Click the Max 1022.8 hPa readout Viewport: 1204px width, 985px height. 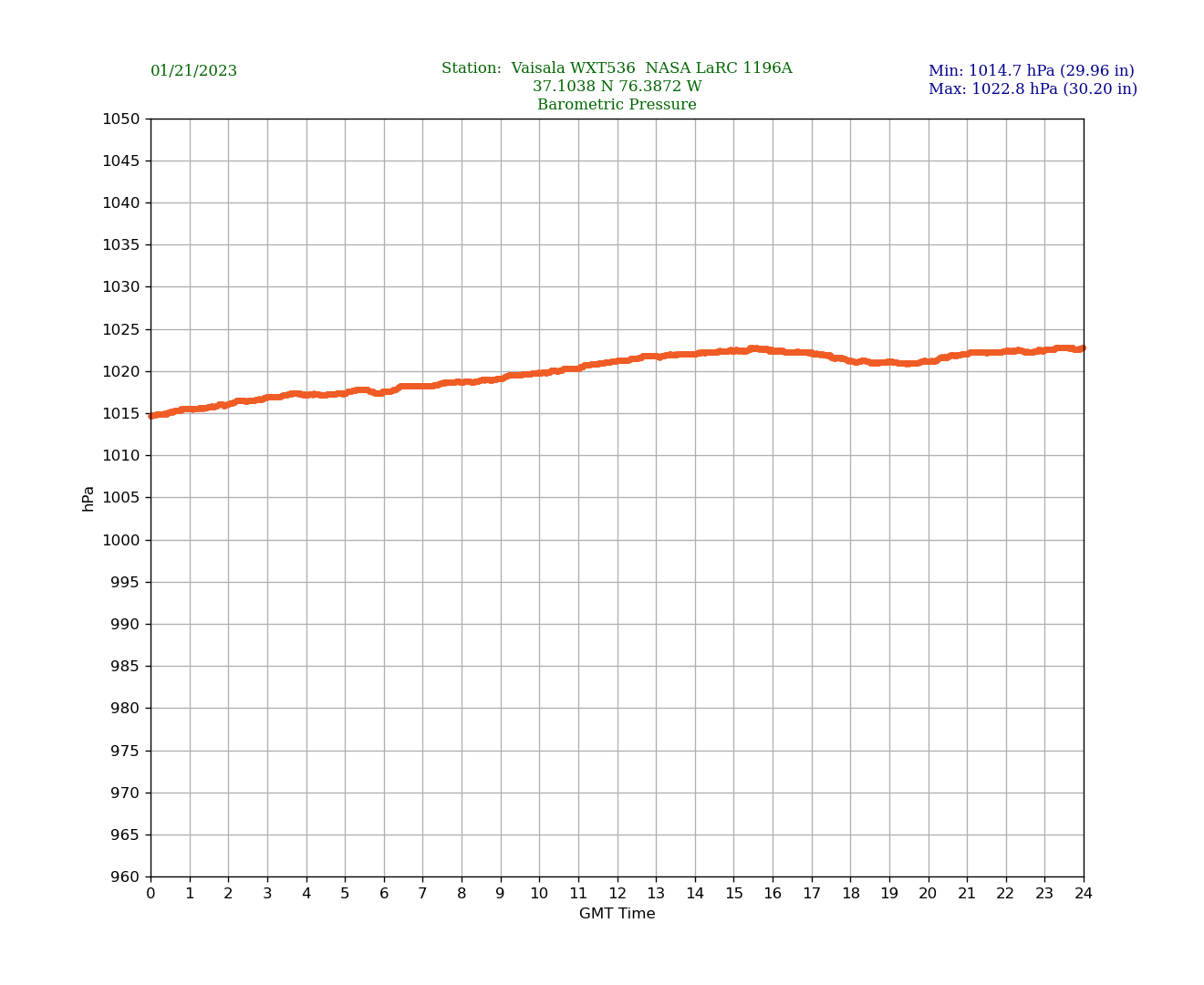1033,89
